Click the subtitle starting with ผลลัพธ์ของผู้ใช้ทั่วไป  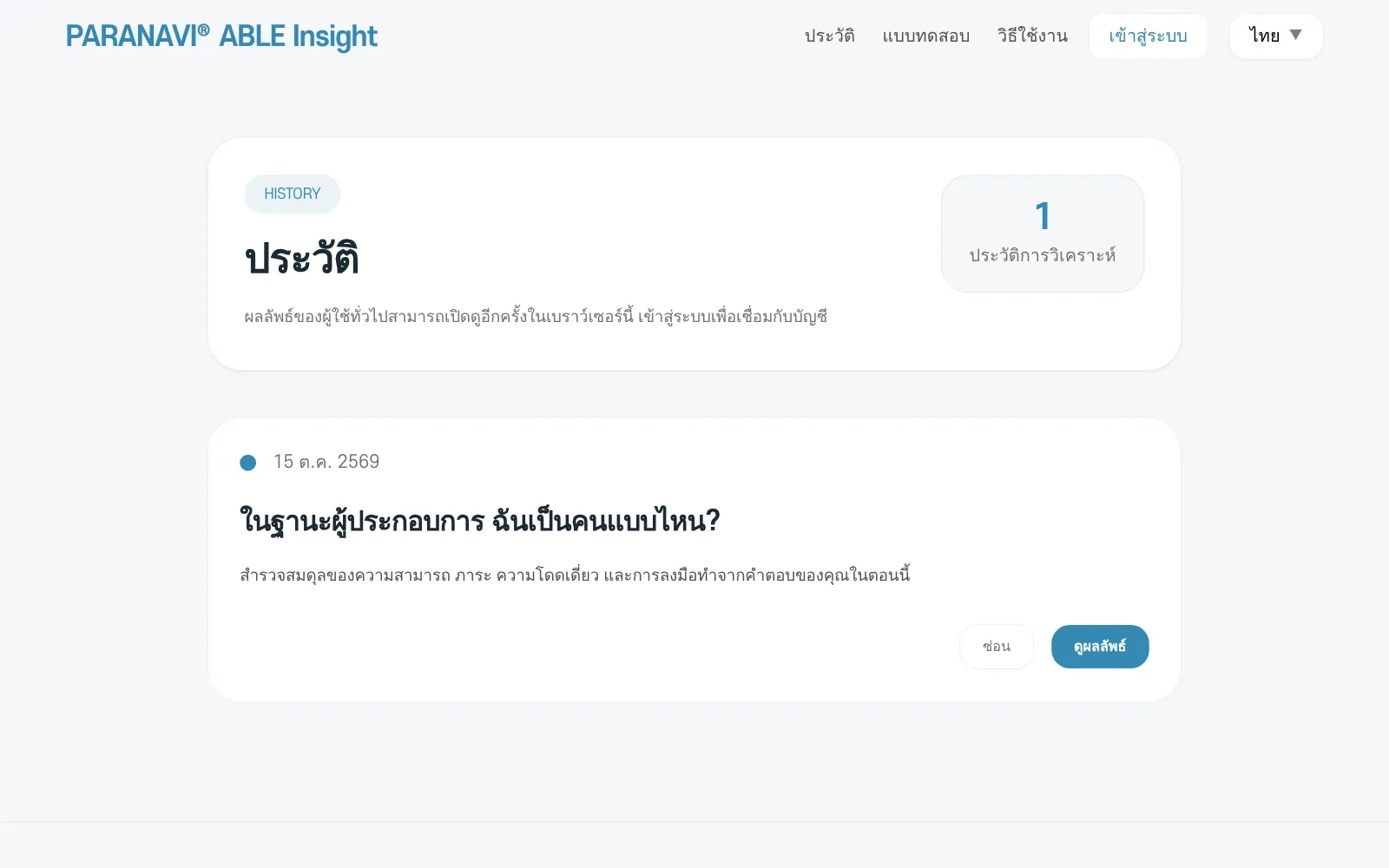[536, 316]
